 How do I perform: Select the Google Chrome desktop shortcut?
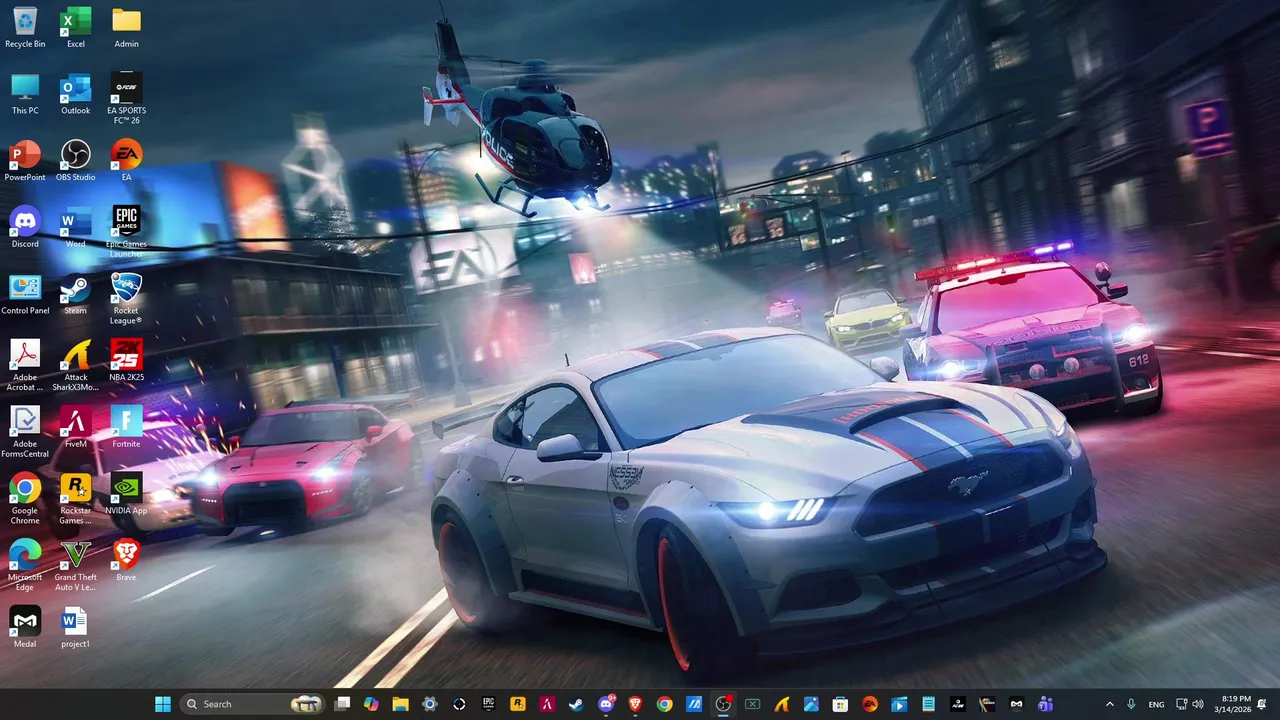click(x=25, y=498)
